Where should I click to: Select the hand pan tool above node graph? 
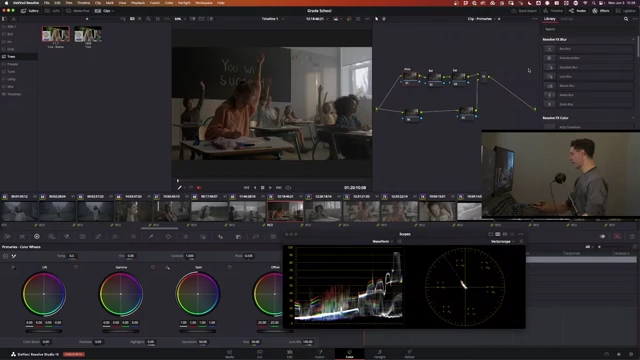click(384, 19)
